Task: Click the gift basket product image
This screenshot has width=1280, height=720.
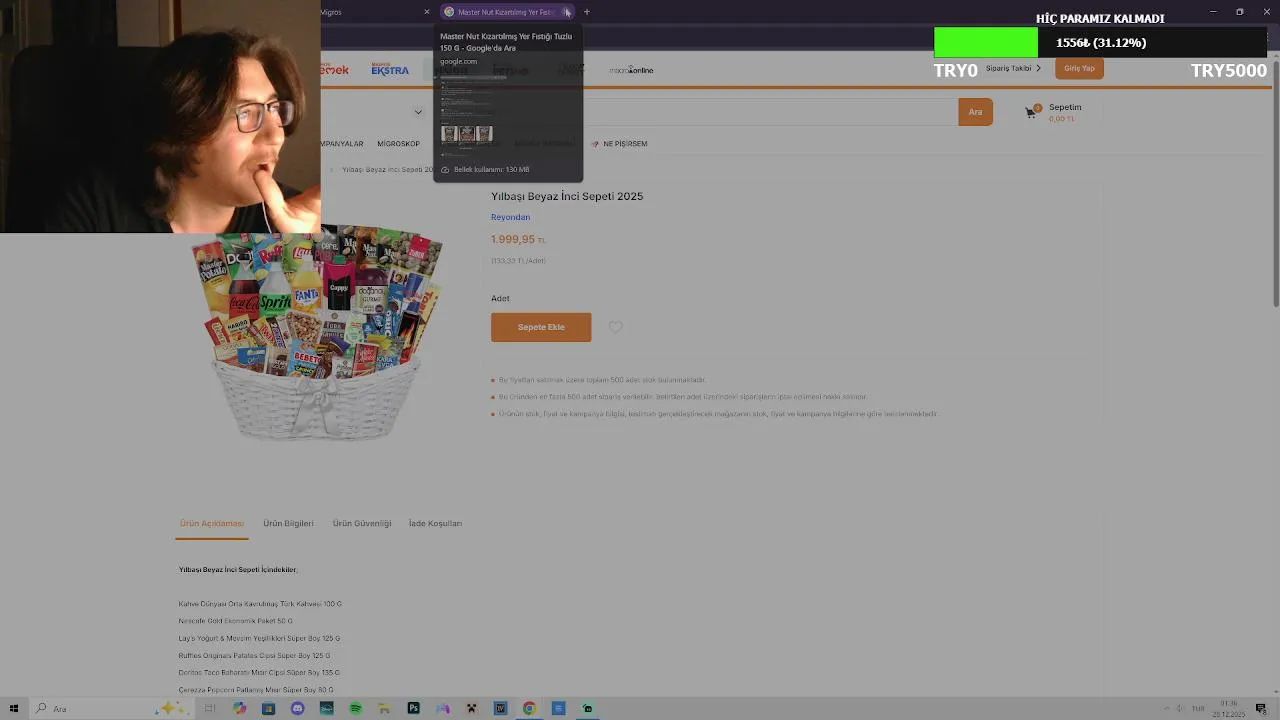Action: 318,335
